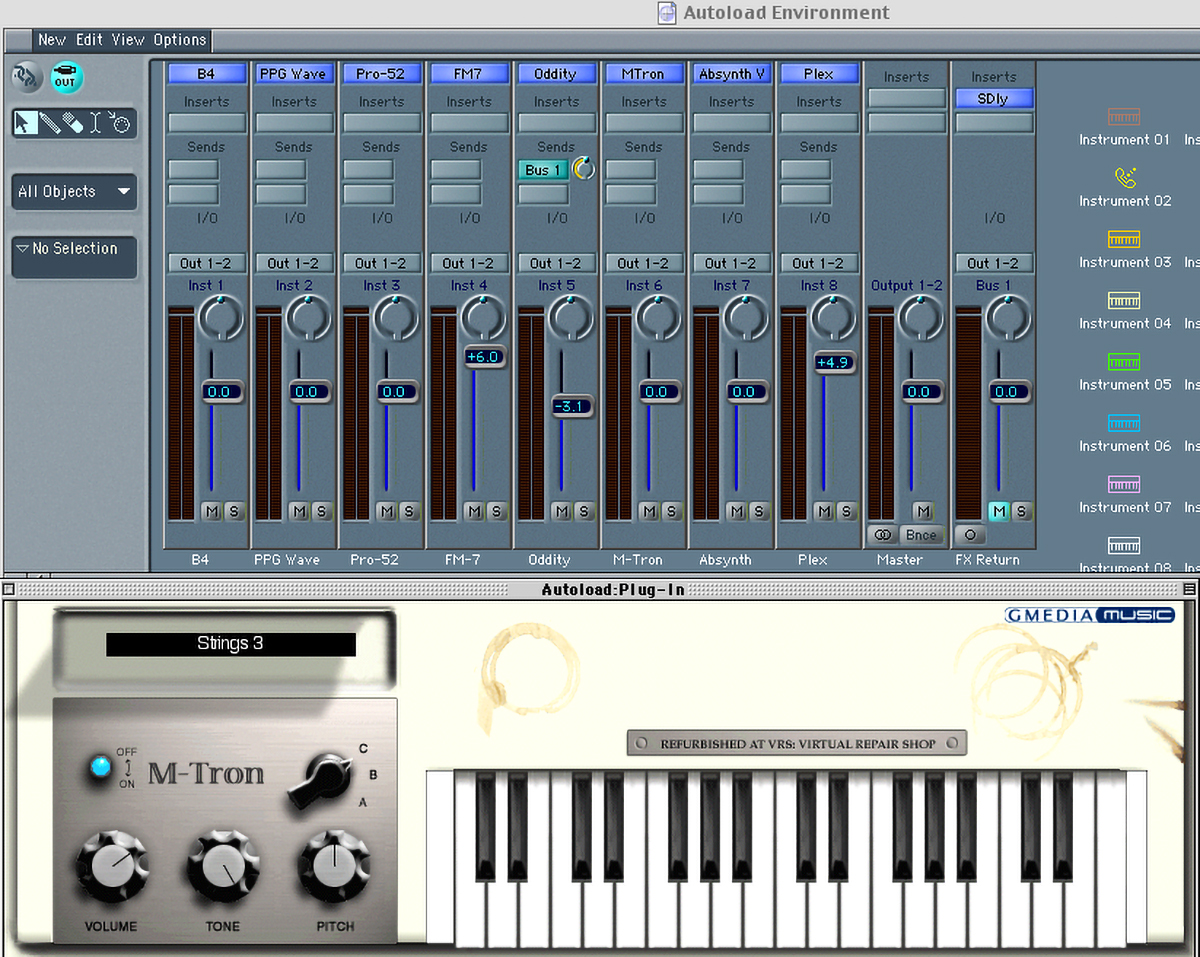Select the Instrument 05 green keyboard icon

(x=1124, y=361)
